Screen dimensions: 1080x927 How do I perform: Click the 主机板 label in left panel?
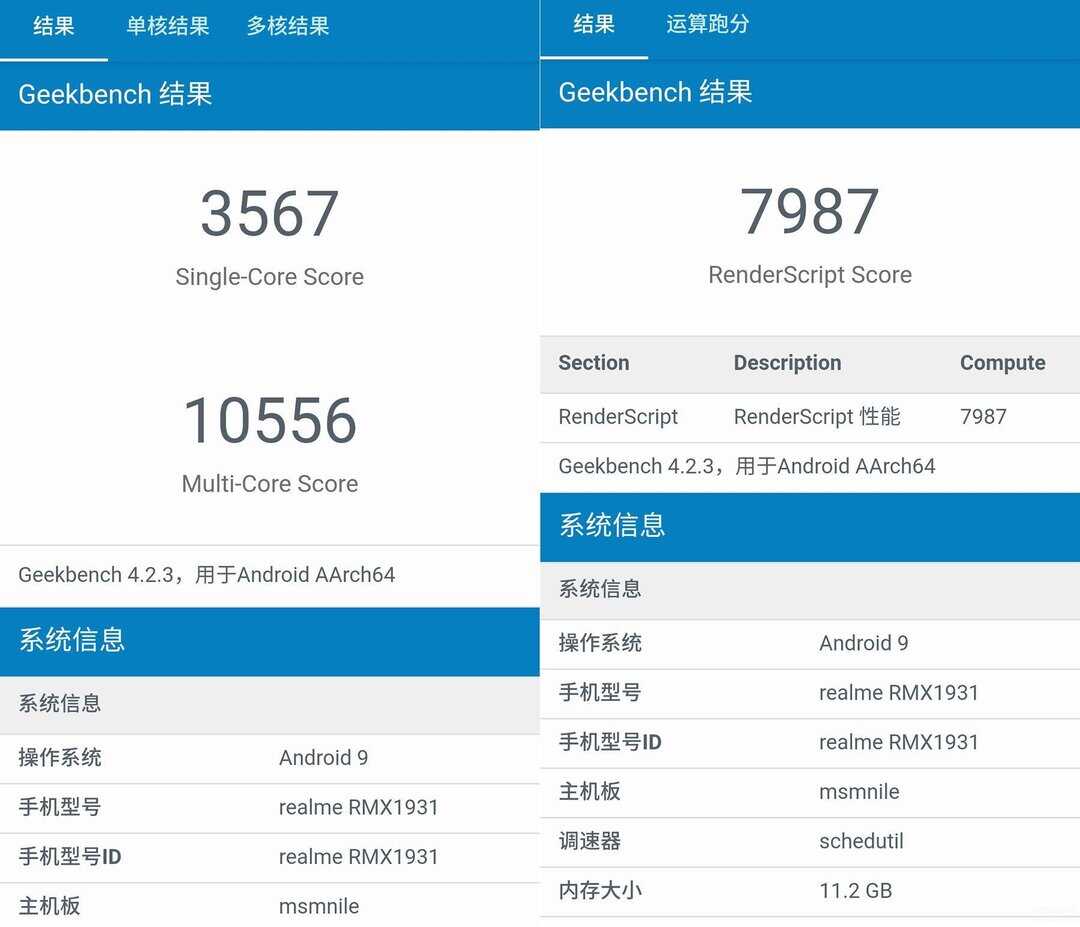point(50,906)
